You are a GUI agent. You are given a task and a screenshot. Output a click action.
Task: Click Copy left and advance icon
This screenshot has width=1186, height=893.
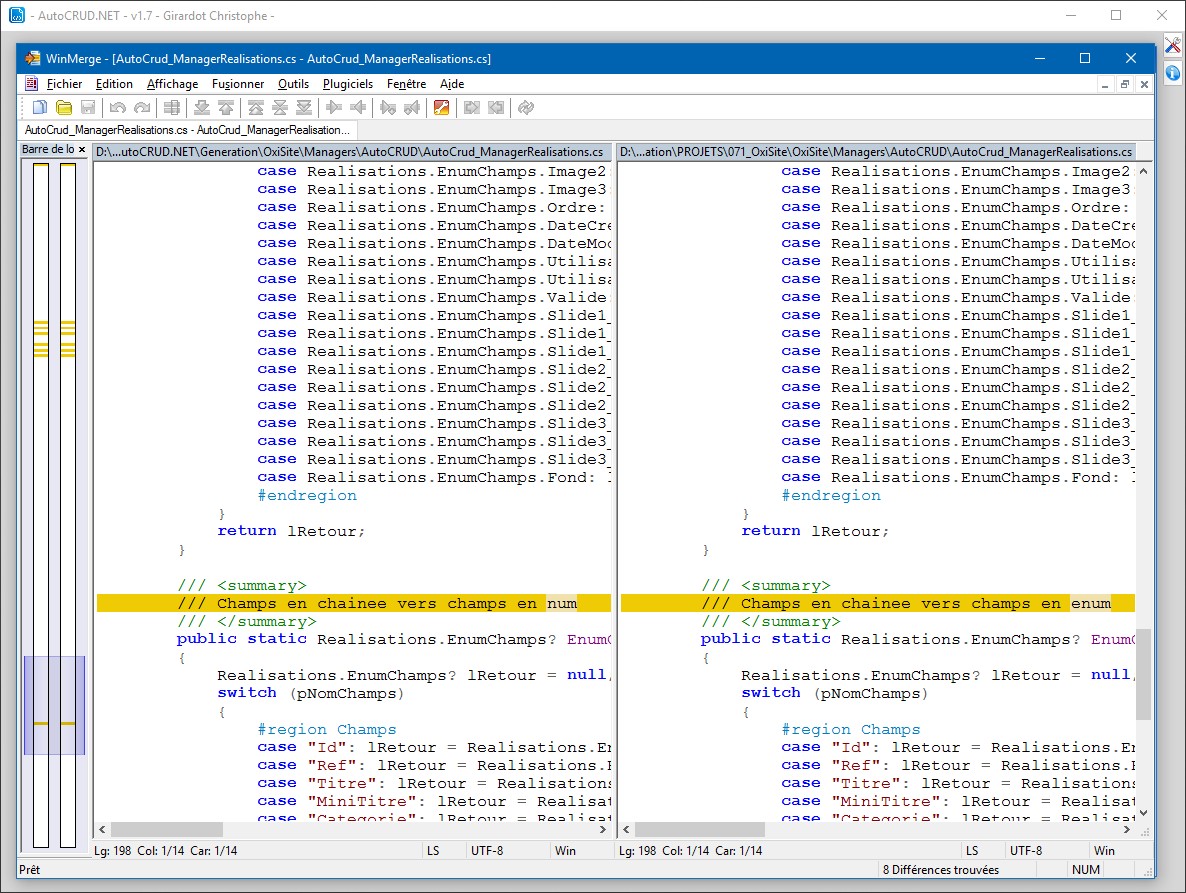pyautogui.click(x=412, y=107)
